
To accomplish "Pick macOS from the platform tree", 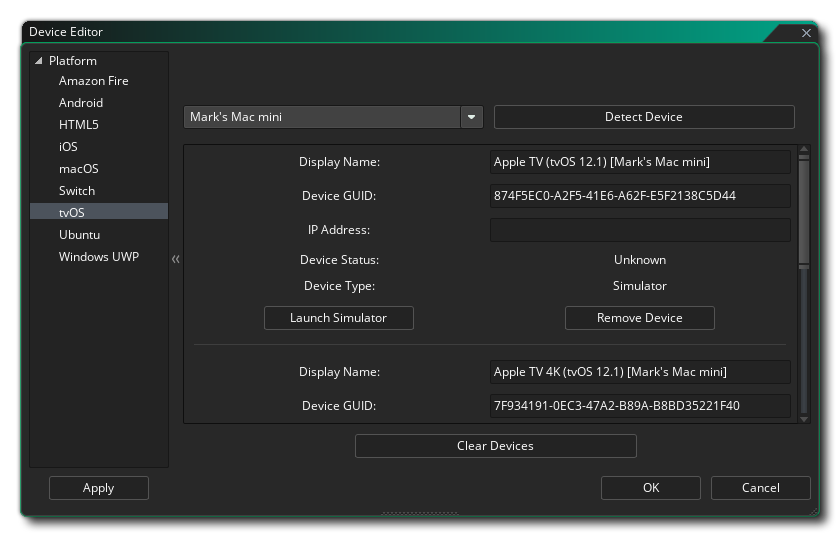I will tap(78, 169).
